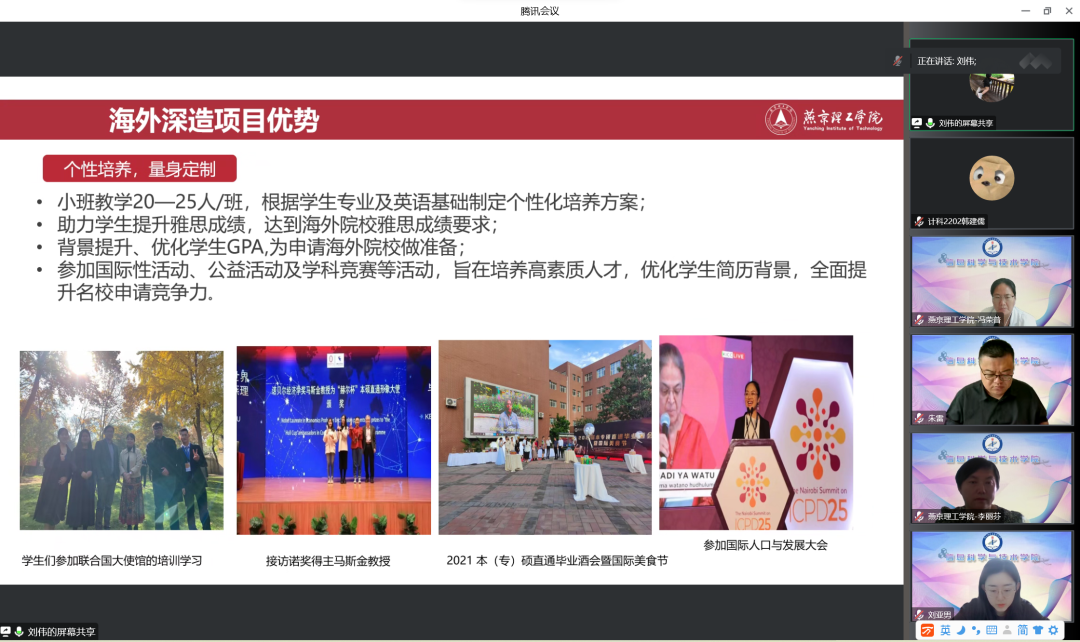The image size is (1080, 642).
Task: Click the IME user account icon
Action: (1007, 630)
